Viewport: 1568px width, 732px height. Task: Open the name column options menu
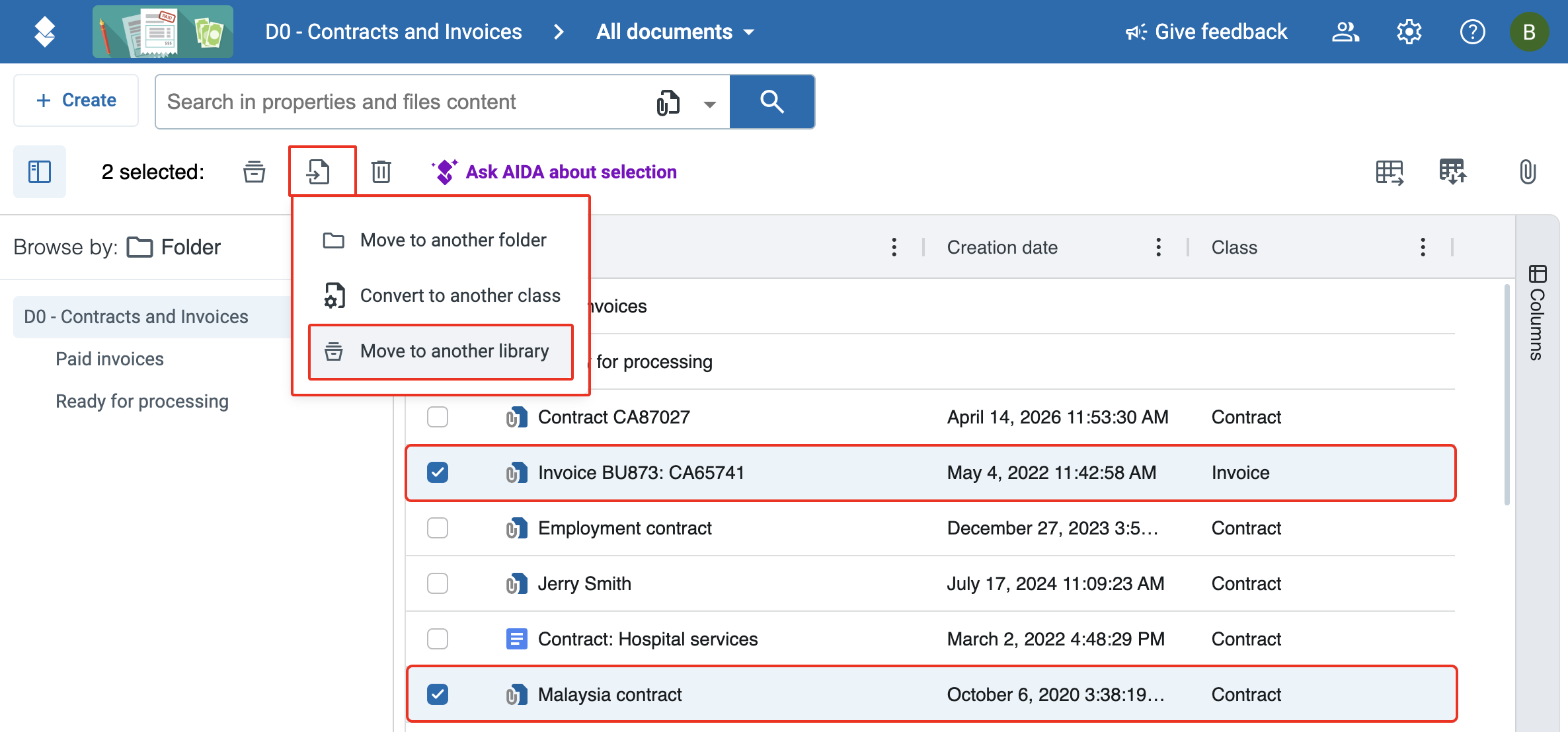894,247
